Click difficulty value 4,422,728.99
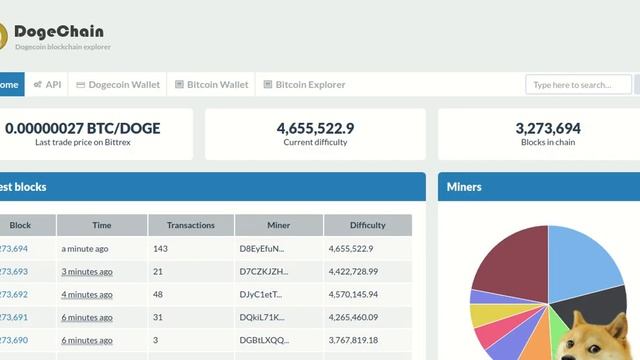 [x=353, y=271]
